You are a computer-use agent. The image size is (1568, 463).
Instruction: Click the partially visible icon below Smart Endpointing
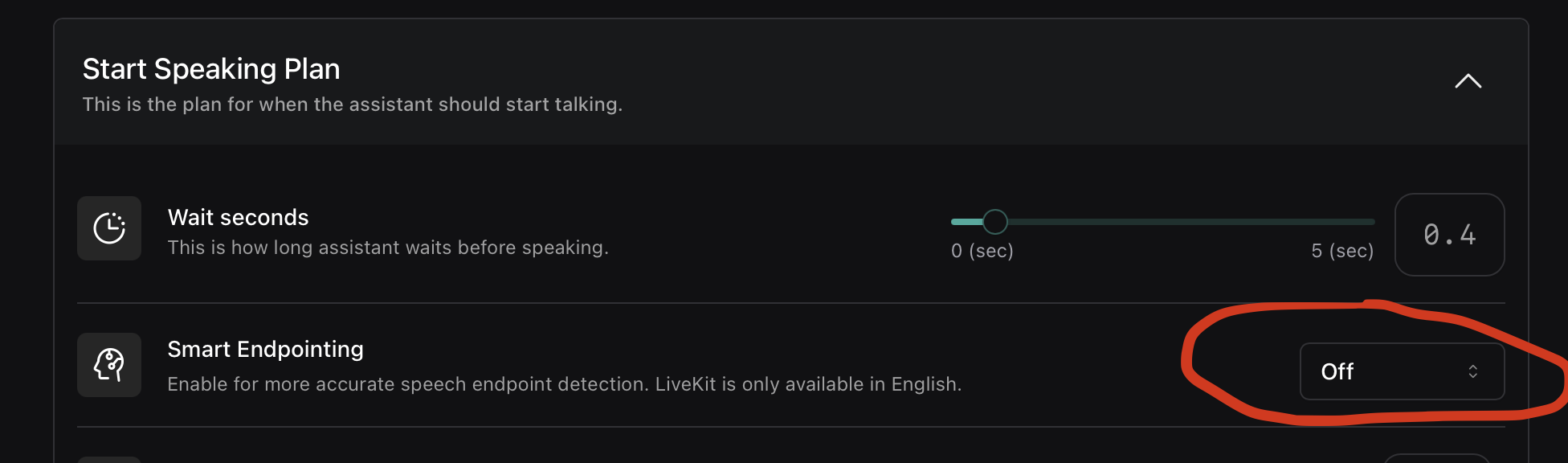click(x=109, y=459)
